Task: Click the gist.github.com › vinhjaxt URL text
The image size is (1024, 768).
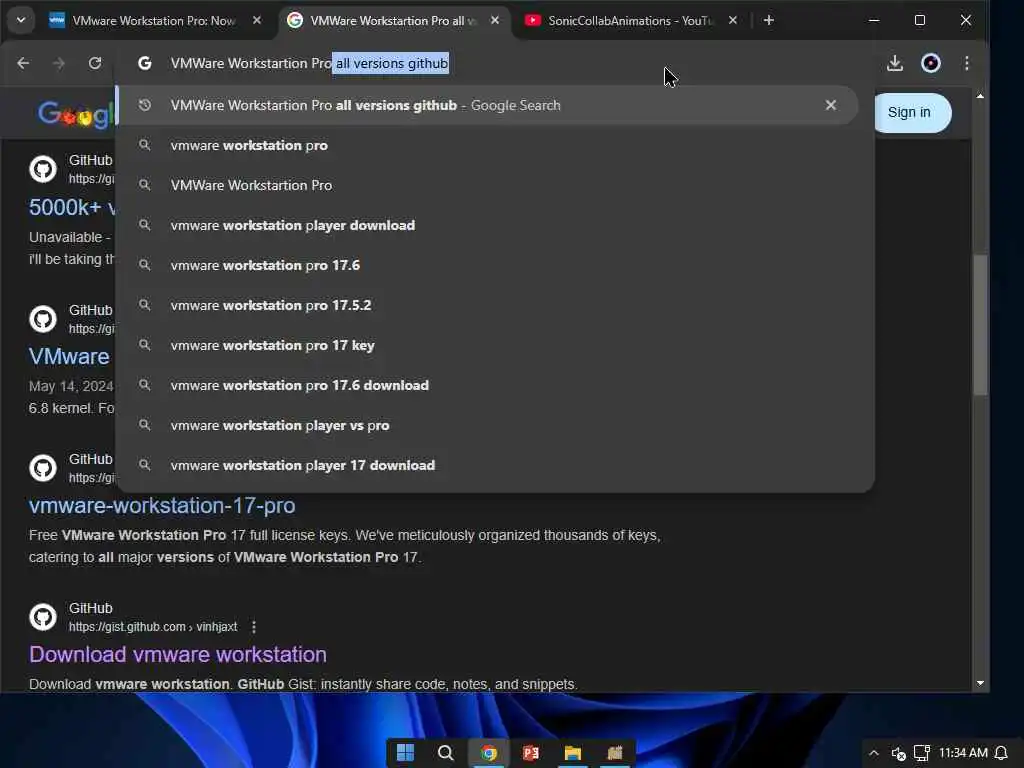Action: coord(153,627)
